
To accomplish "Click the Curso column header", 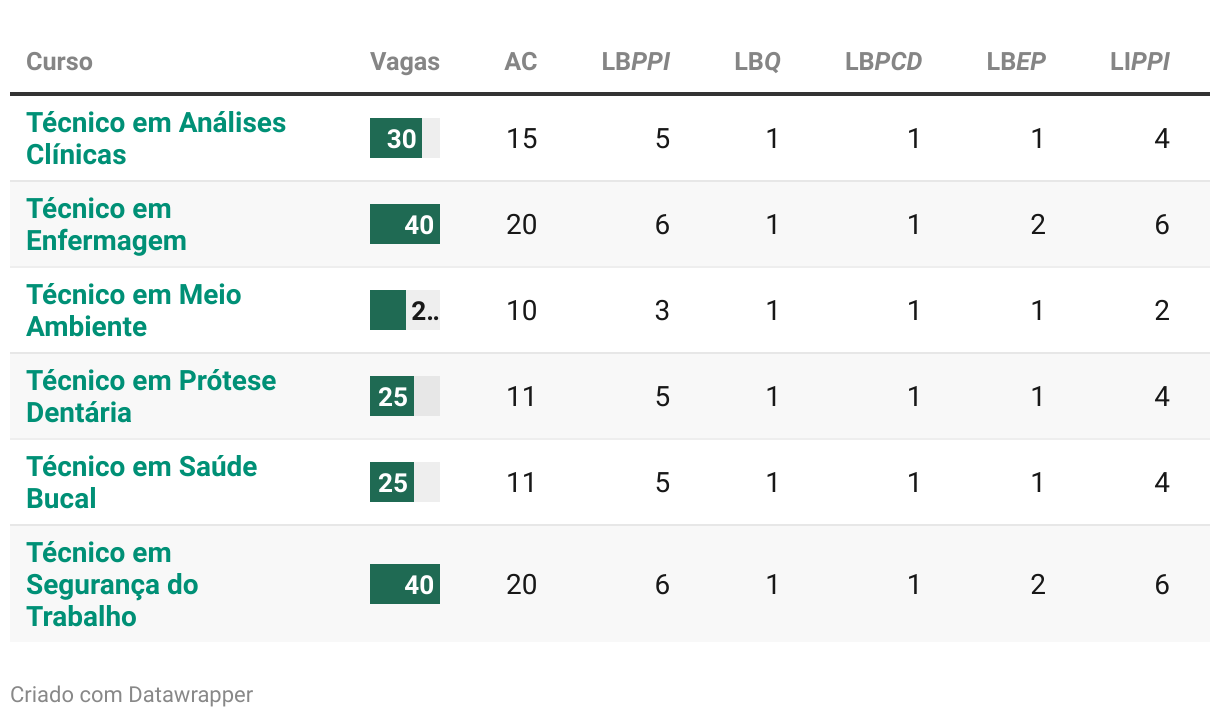I will pos(59,61).
